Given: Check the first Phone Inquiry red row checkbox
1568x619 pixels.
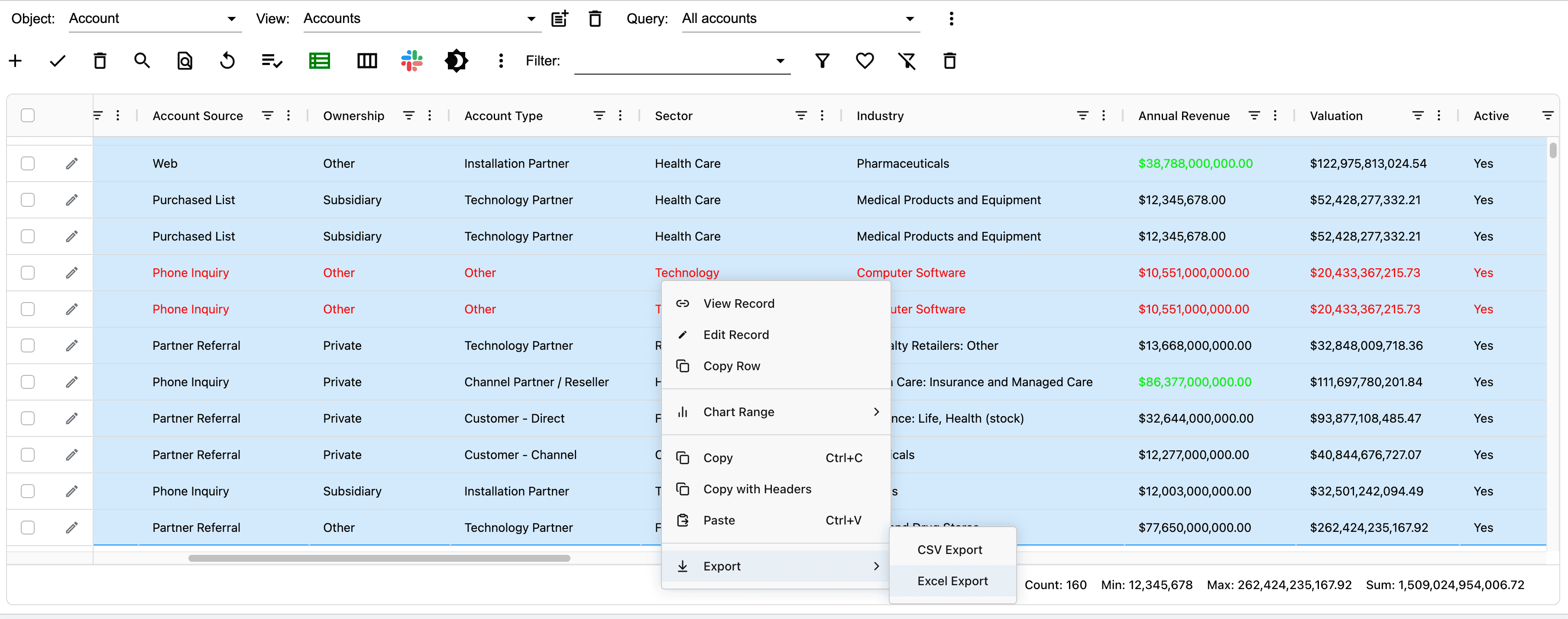Looking at the screenshot, I should [x=28, y=273].
